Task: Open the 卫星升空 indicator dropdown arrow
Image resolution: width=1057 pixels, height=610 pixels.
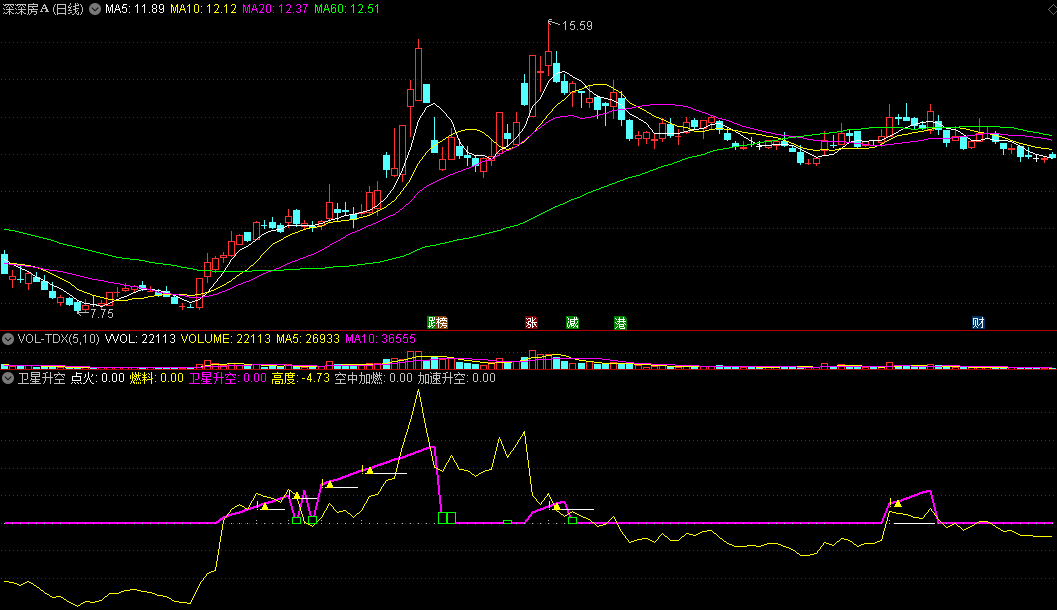Action: [x=7, y=378]
